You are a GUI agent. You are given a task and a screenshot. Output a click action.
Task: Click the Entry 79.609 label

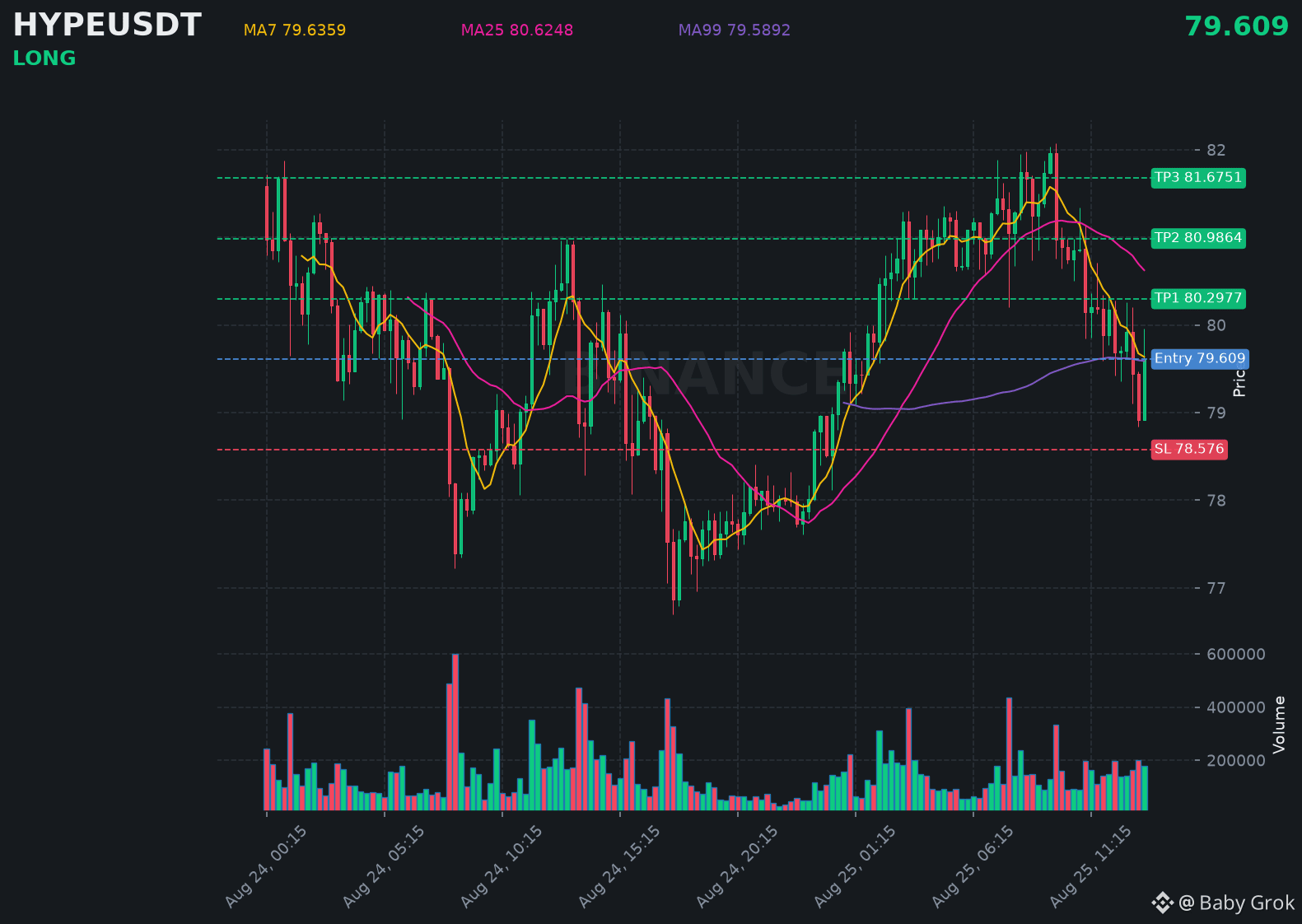tap(1200, 358)
